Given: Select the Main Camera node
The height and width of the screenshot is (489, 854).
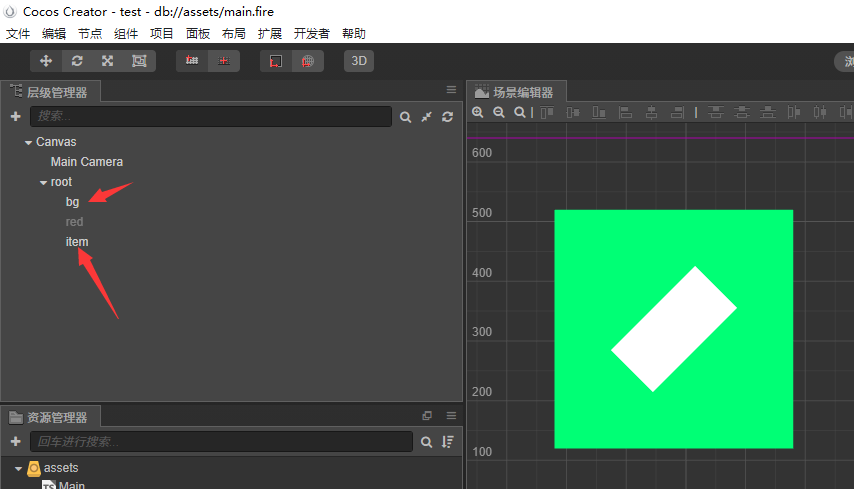Looking at the screenshot, I should pos(87,162).
